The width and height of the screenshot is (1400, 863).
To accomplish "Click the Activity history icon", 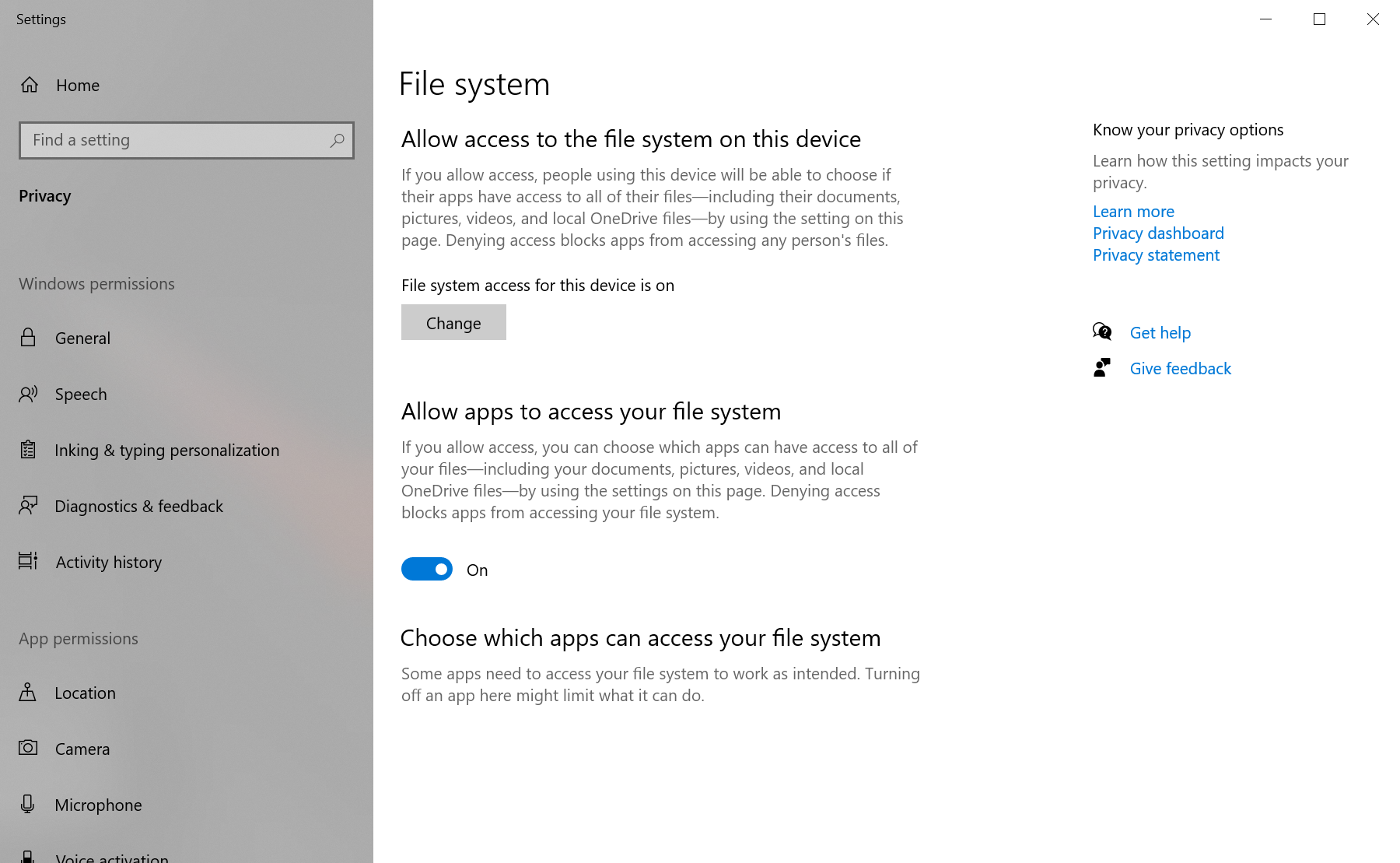I will [x=28, y=561].
